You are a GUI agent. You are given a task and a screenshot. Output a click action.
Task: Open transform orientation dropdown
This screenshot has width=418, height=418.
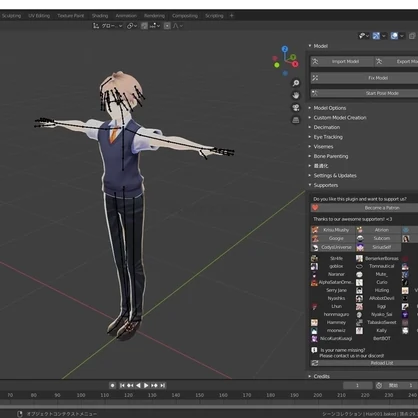tap(107, 26)
